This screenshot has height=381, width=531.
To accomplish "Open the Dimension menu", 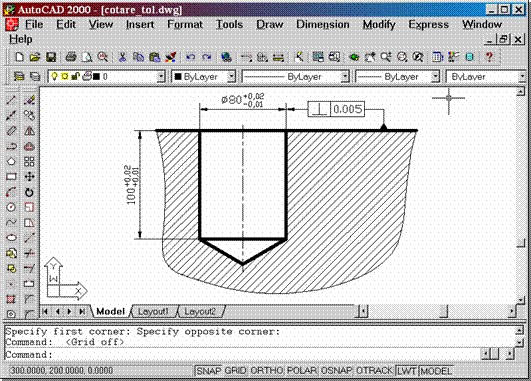I will pyautogui.click(x=323, y=24).
